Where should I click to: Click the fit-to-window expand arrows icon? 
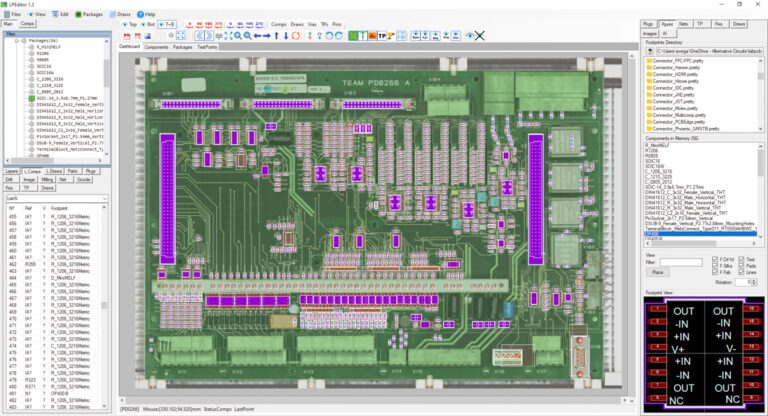pyautogui.click(x=181, y=36)
